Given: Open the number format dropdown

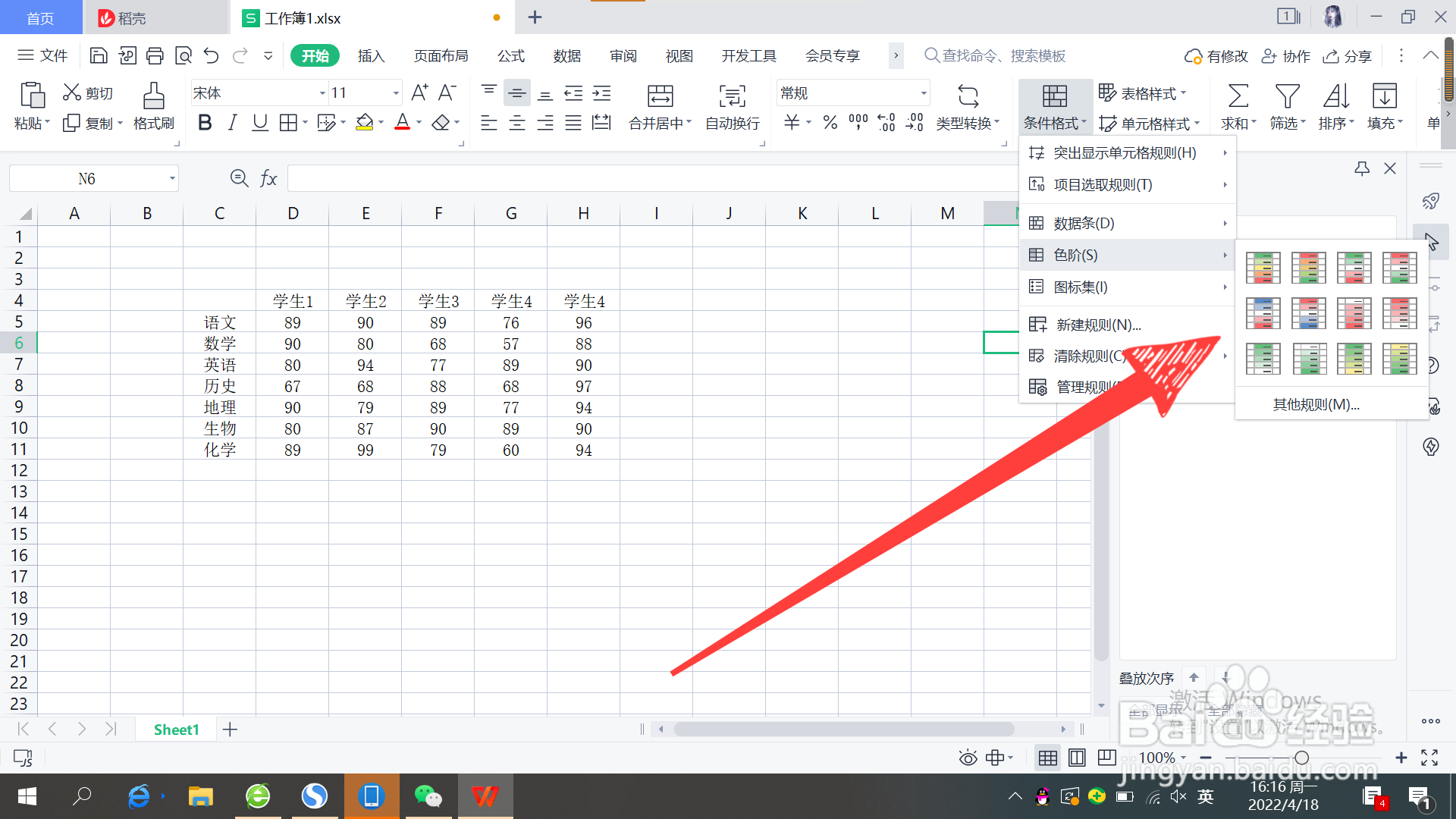Looking at the screenshot, I should point(924,93).
